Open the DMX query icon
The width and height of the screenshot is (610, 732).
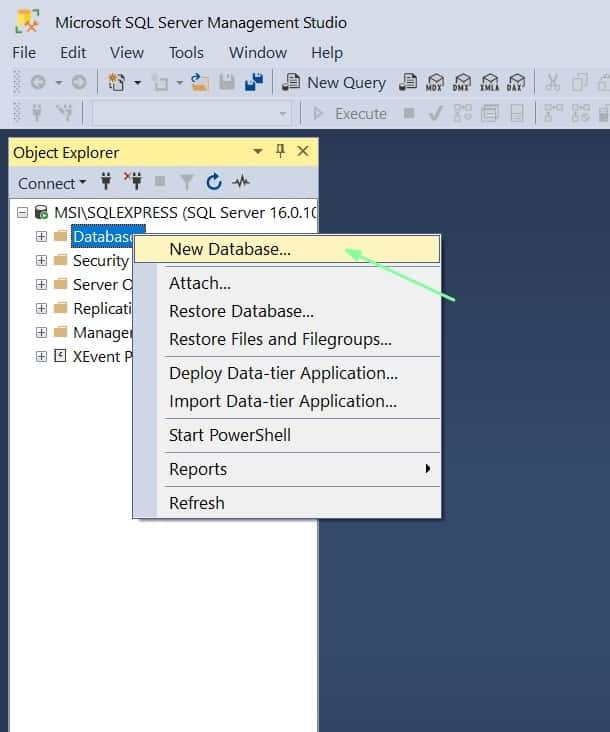click(462, 83)
